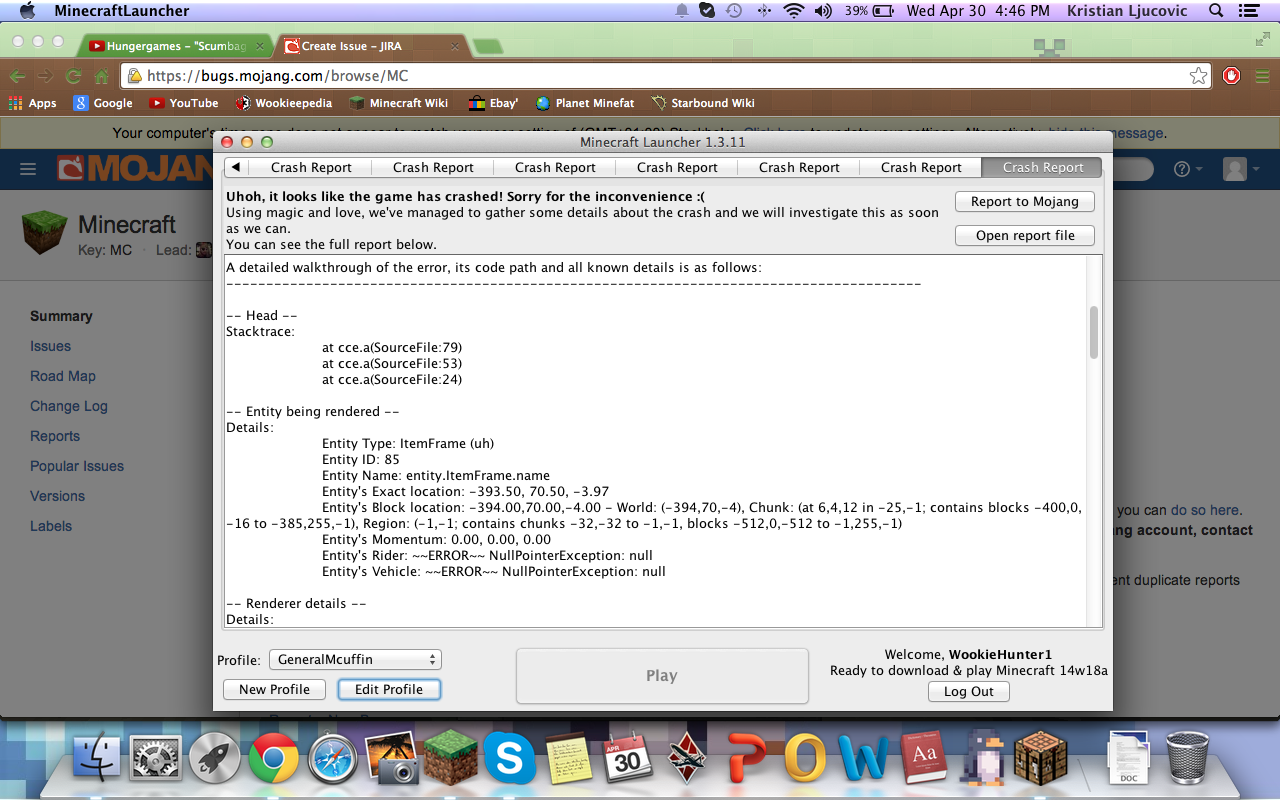
Task: Open the documents stack in dock
Action: 1129,758
